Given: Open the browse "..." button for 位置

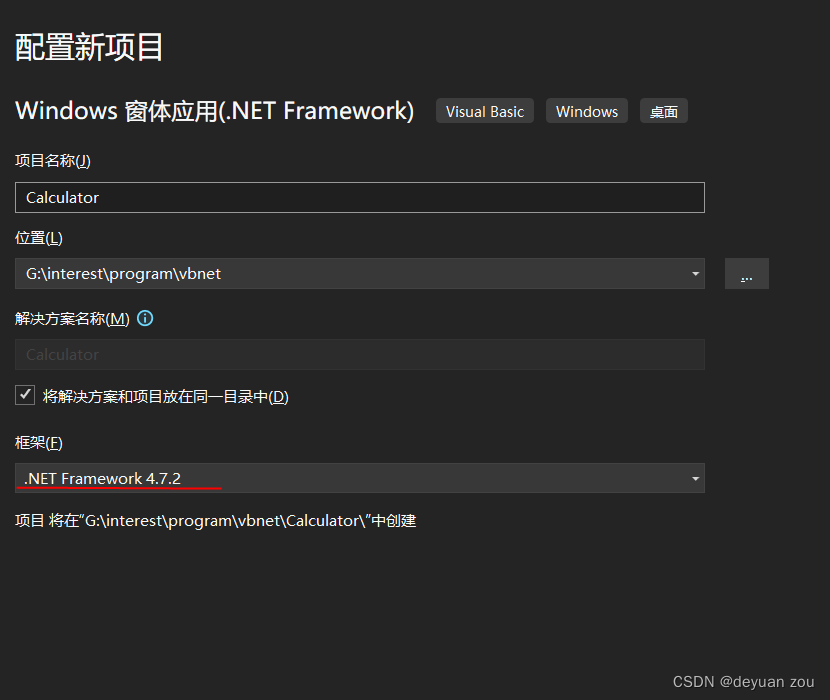Looking at the screenshot, I should pos(746,273).
